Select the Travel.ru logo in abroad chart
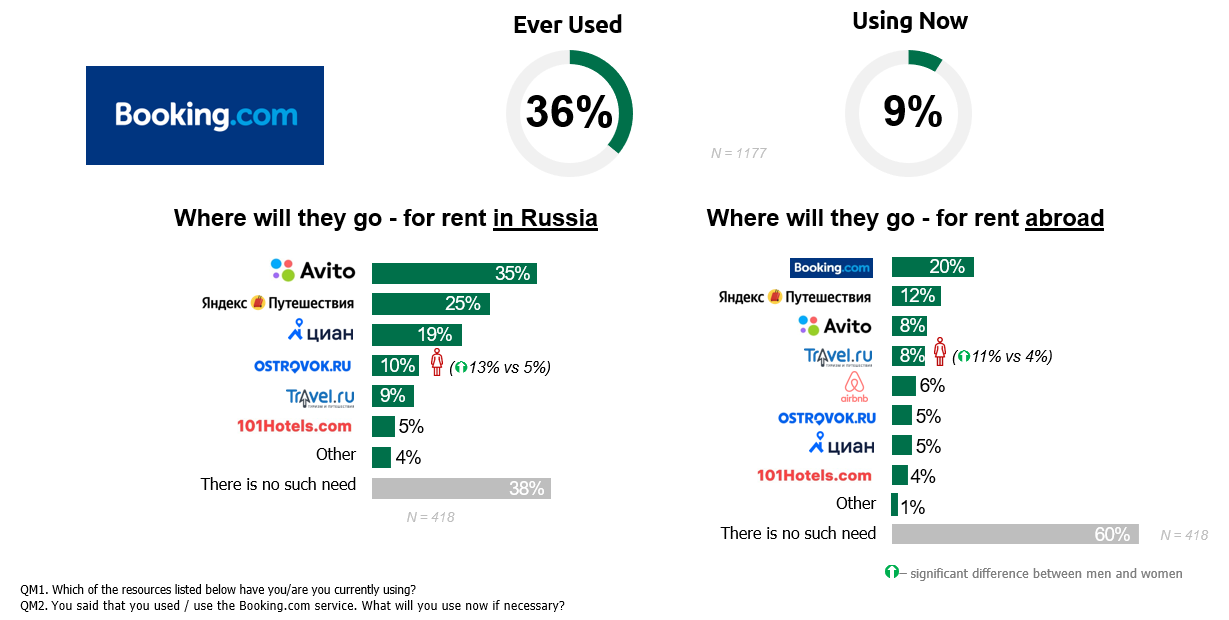The width and height of the screenshot is (1229, 620). click(838, 356)
